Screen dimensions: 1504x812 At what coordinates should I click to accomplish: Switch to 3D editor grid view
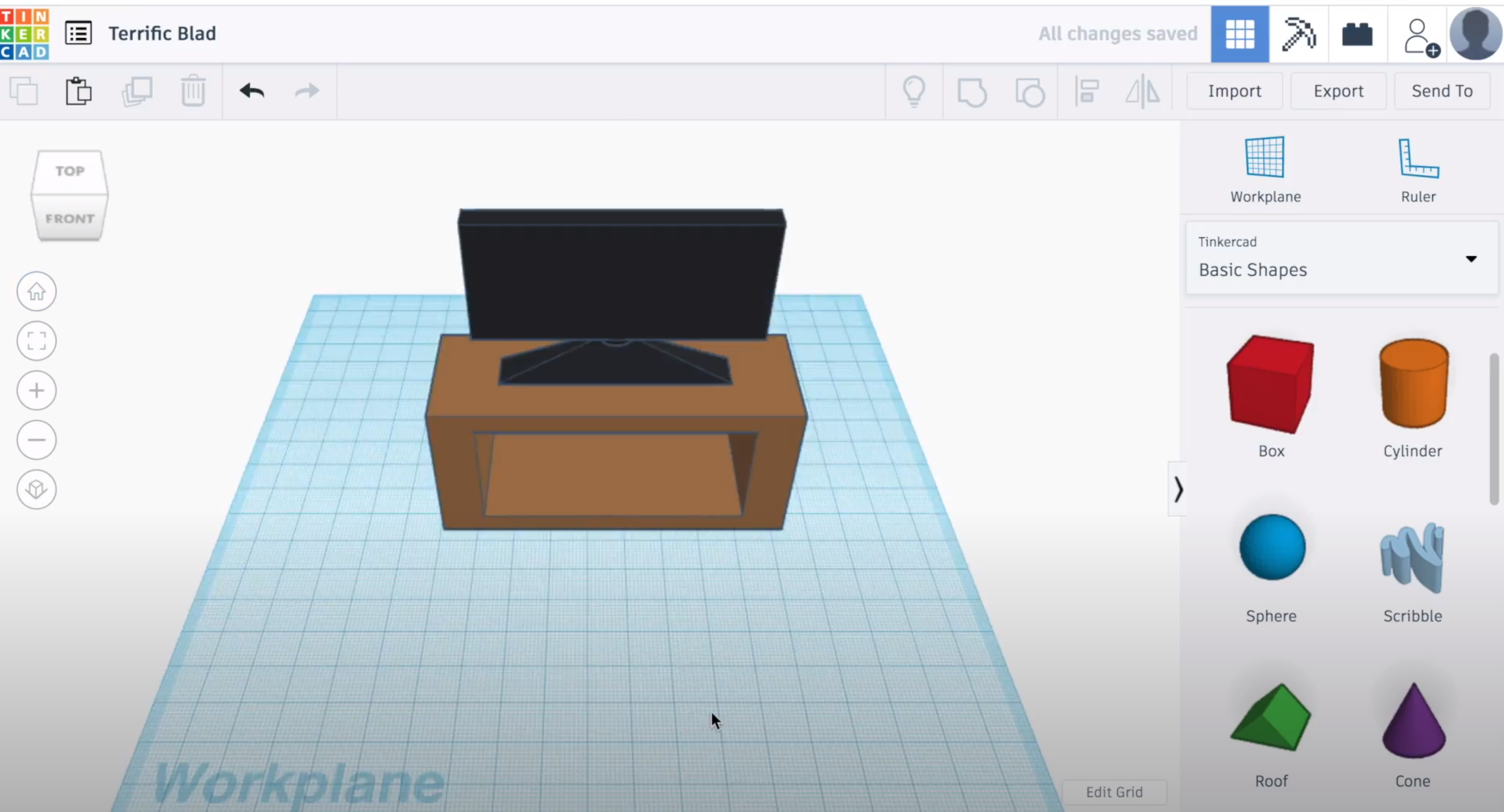[x=1240, y=34]
